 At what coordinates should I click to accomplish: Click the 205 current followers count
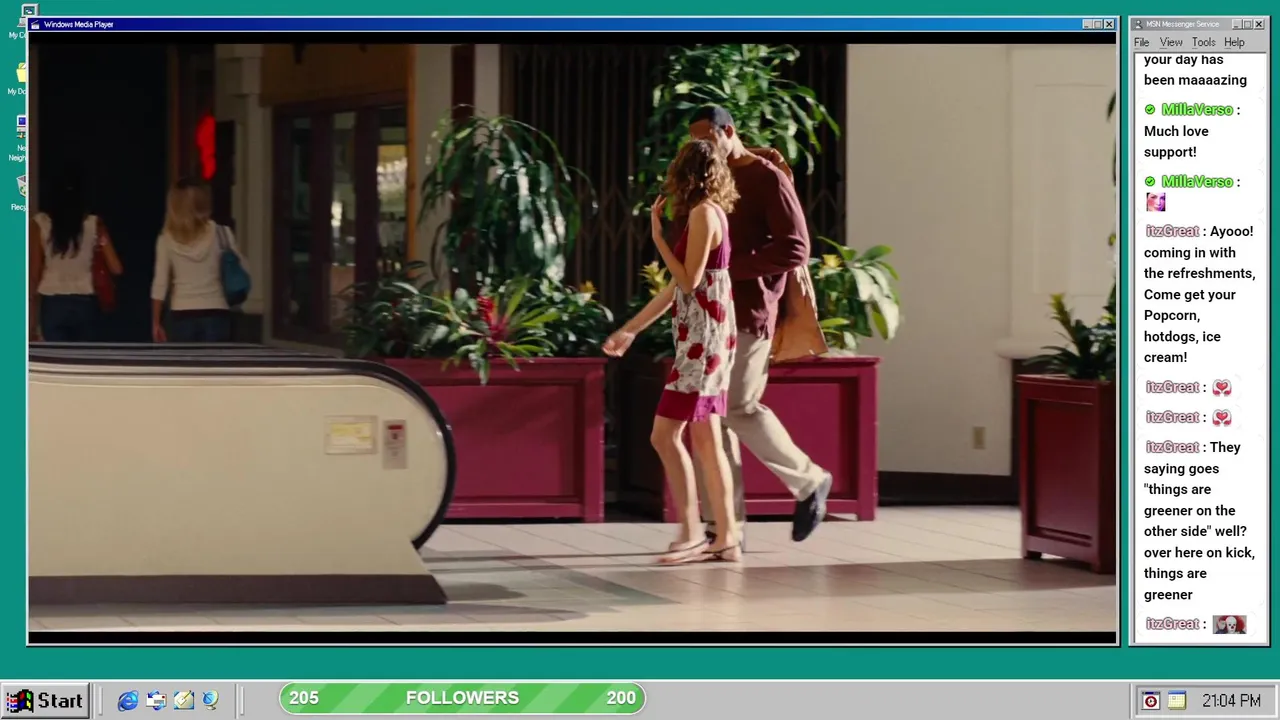tap(304, 698)
